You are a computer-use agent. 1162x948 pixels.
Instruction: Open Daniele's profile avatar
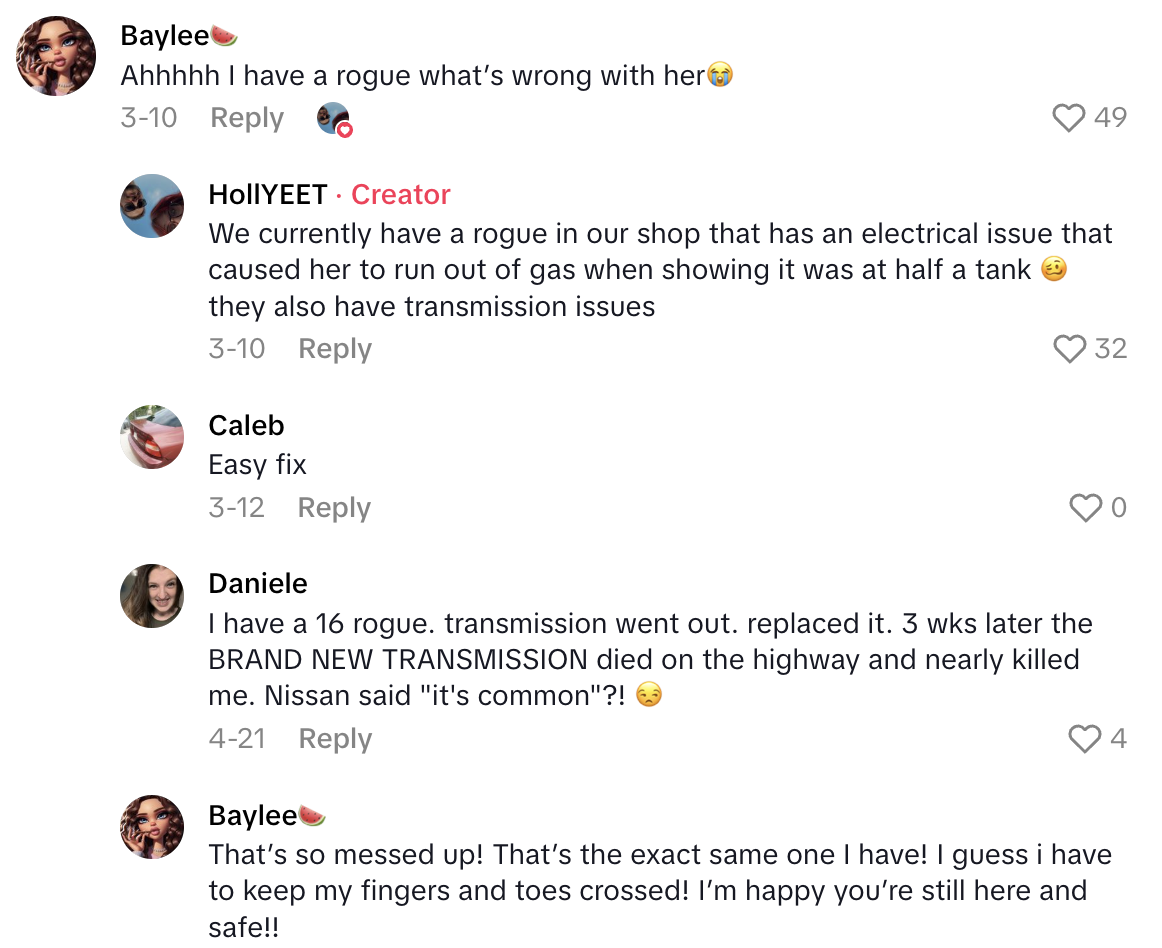point(152,596)
